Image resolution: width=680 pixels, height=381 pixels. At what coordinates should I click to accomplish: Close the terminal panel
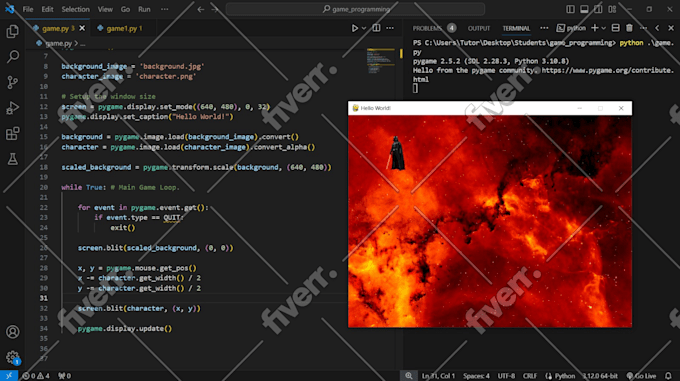[x=671, y=28]
